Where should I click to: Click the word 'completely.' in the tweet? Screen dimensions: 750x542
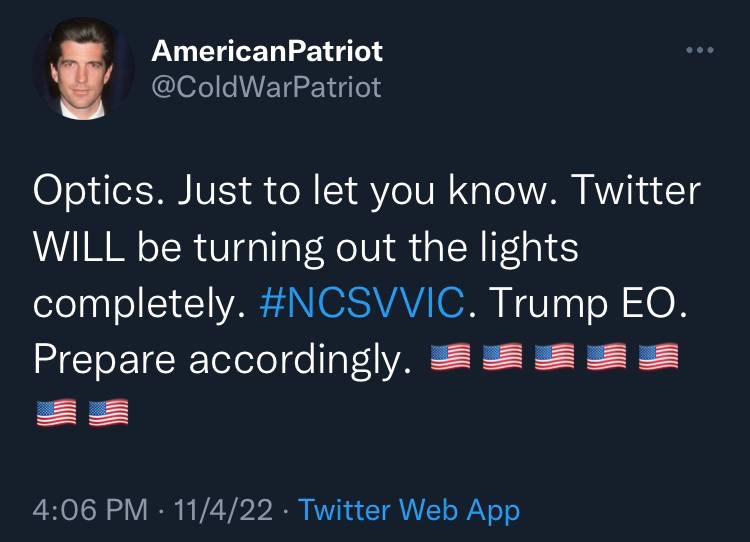[139, 304]
